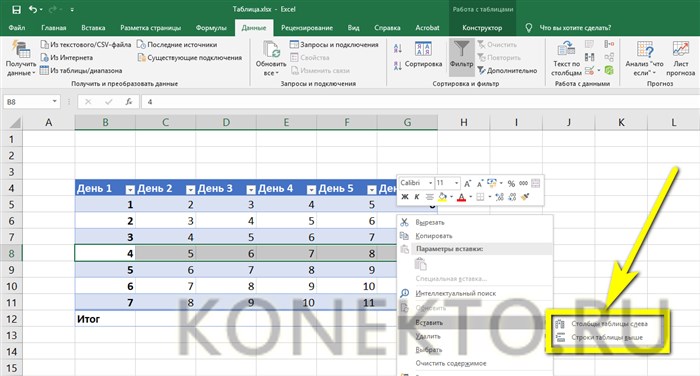Open the День 3 filter dropdown

[251, 190]
